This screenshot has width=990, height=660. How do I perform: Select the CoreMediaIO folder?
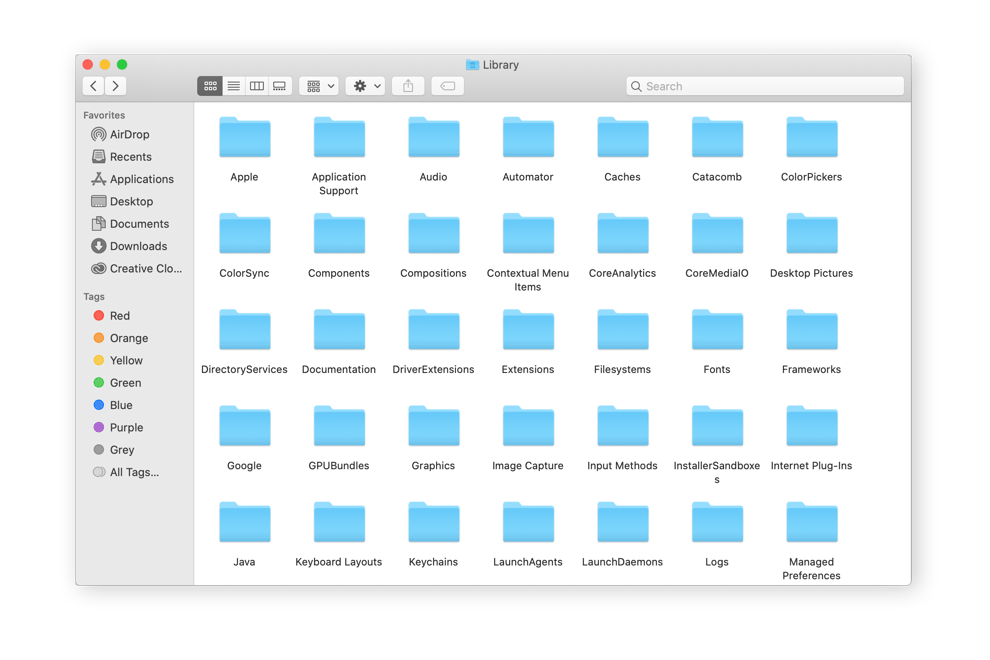(x=717, y=246)
